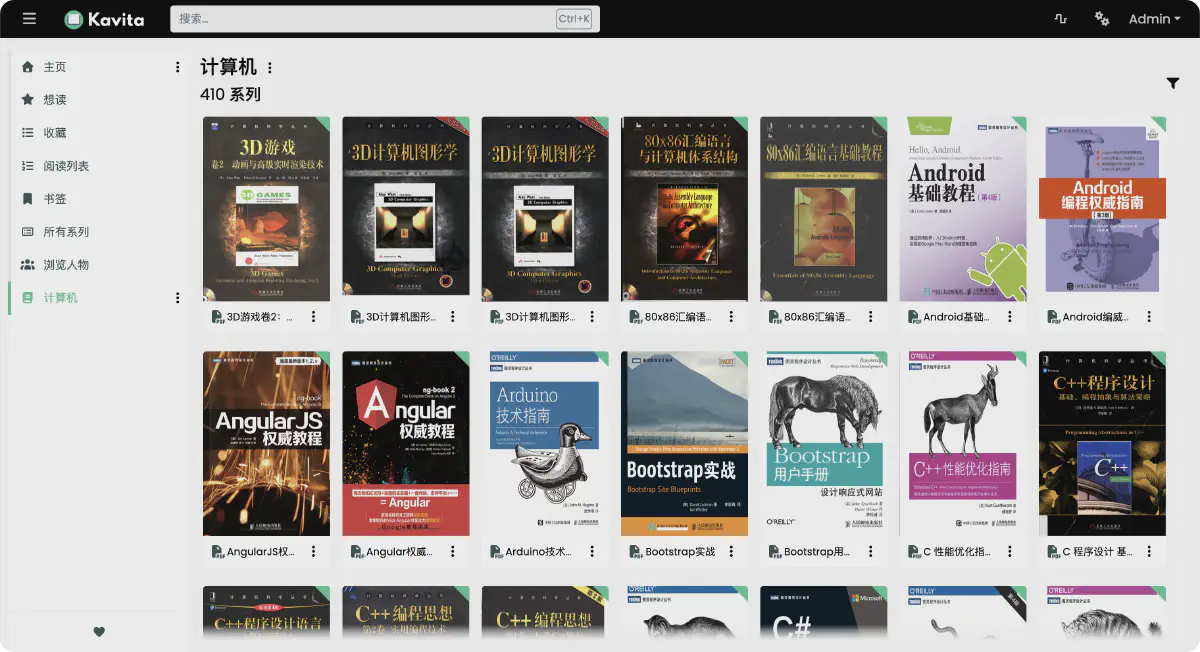Click the filter funnel icon
This screenshot has height=652, width=1200.
coord(1173,84)
